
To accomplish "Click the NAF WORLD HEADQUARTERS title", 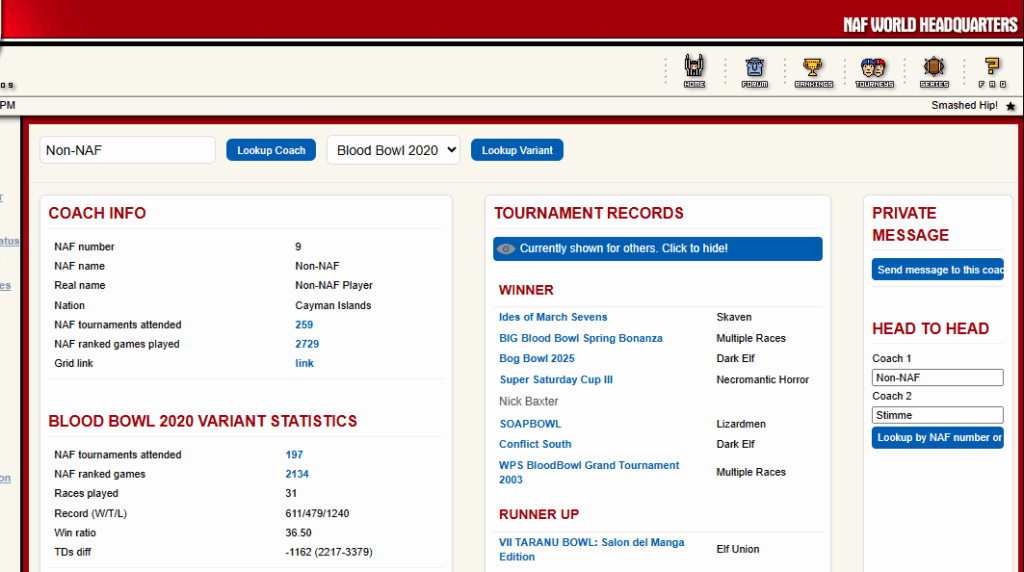I will point(930,25).
